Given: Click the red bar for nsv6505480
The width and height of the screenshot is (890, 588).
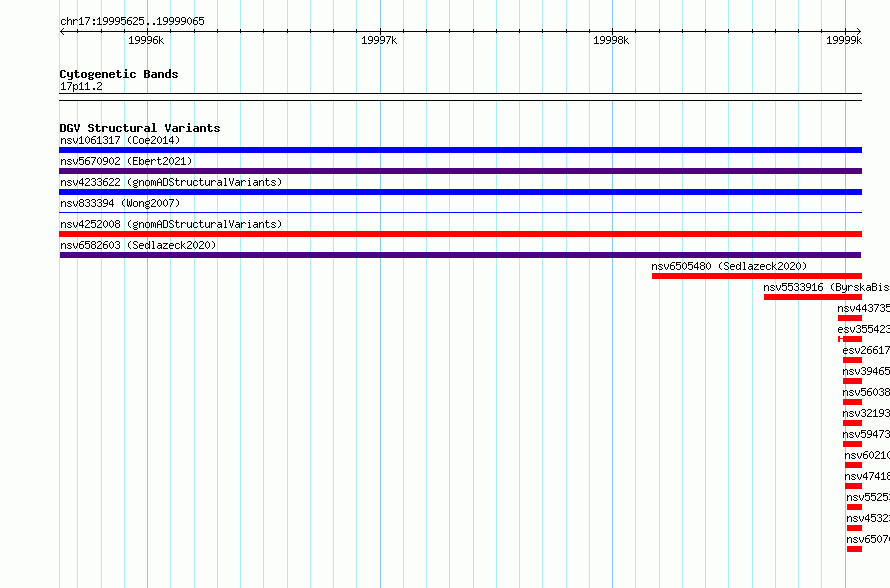Looking at the screenshot, I should pyautogui.click(x=757, y=276).
